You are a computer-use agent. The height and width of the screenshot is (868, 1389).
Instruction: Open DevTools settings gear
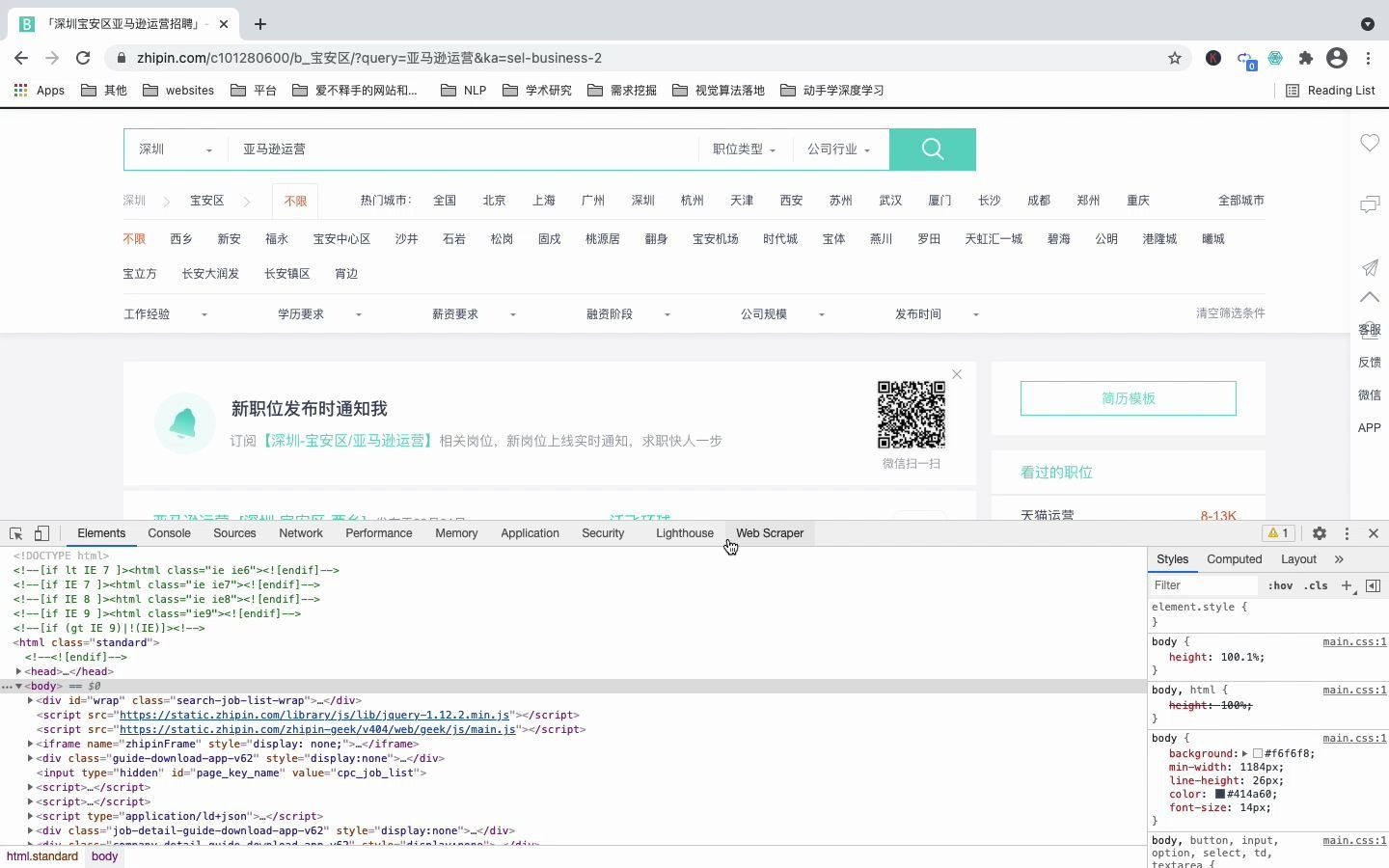1319,533
